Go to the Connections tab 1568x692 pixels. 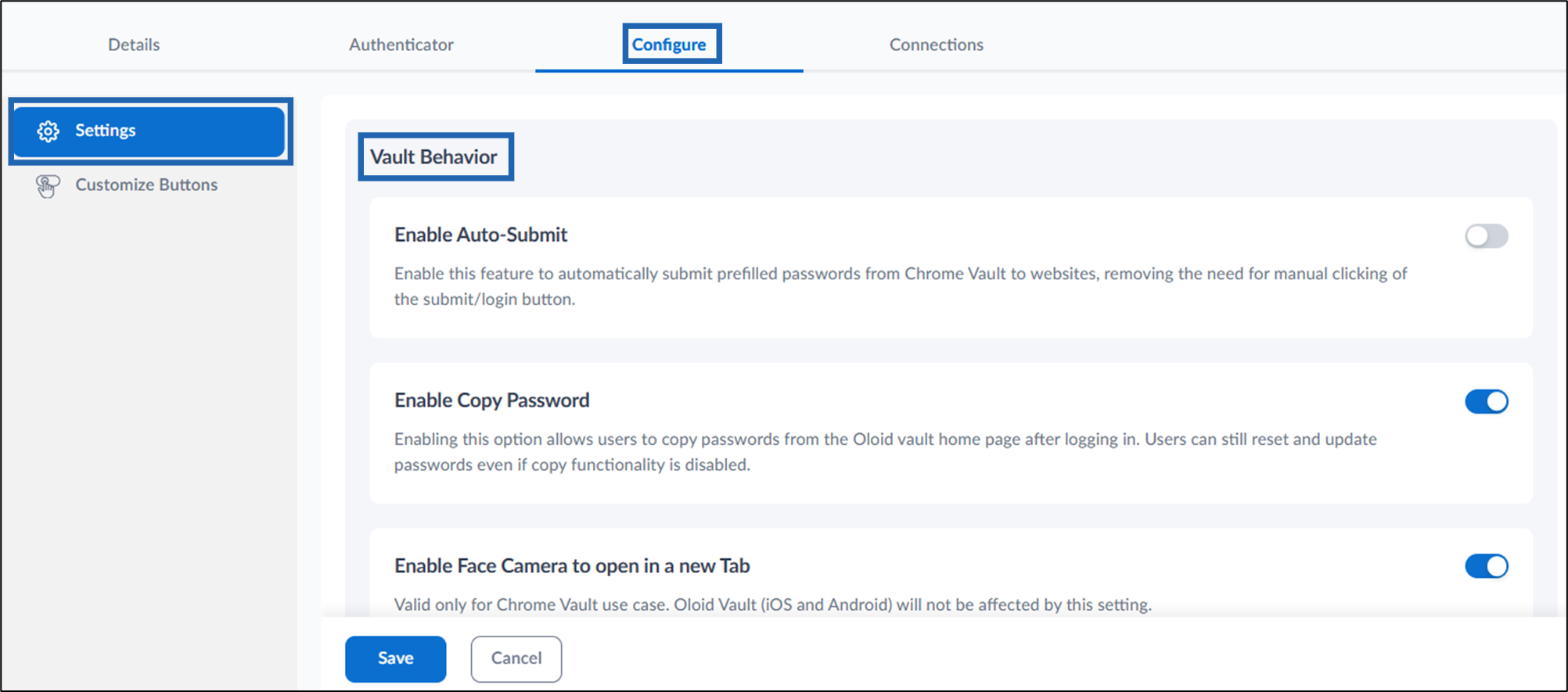(x=937, y=45)
